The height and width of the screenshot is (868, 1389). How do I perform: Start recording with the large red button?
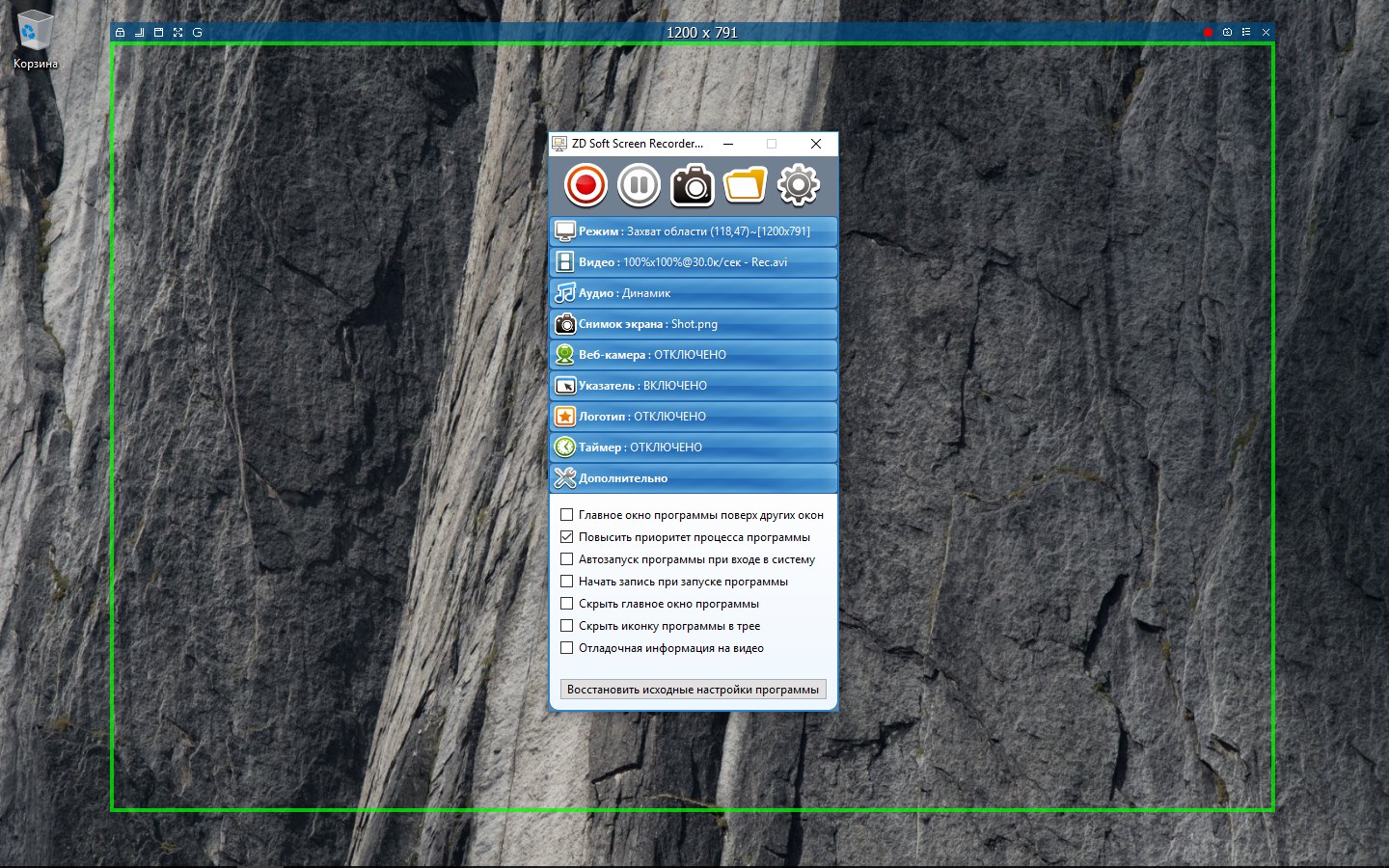586,185
